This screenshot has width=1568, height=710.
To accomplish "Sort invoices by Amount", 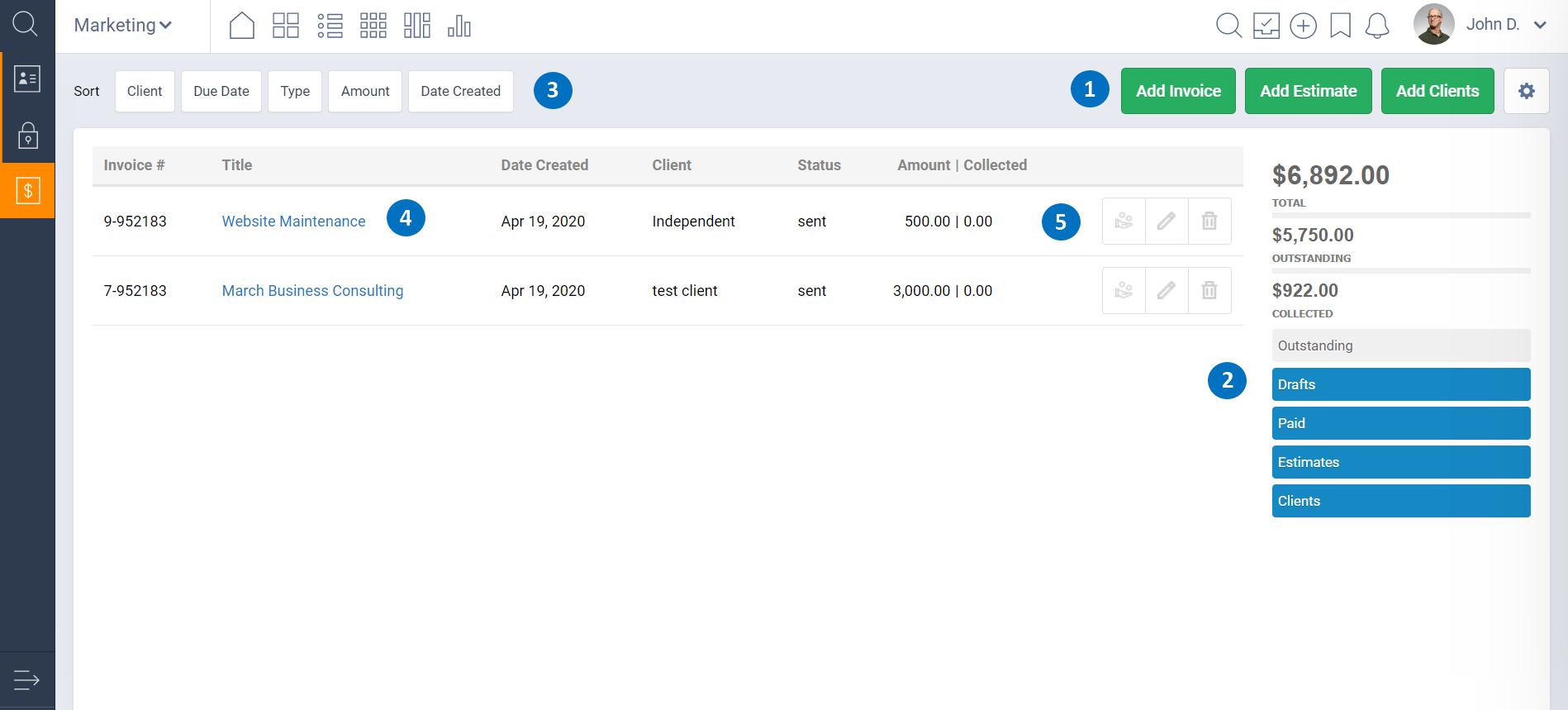I will point(364,91).
